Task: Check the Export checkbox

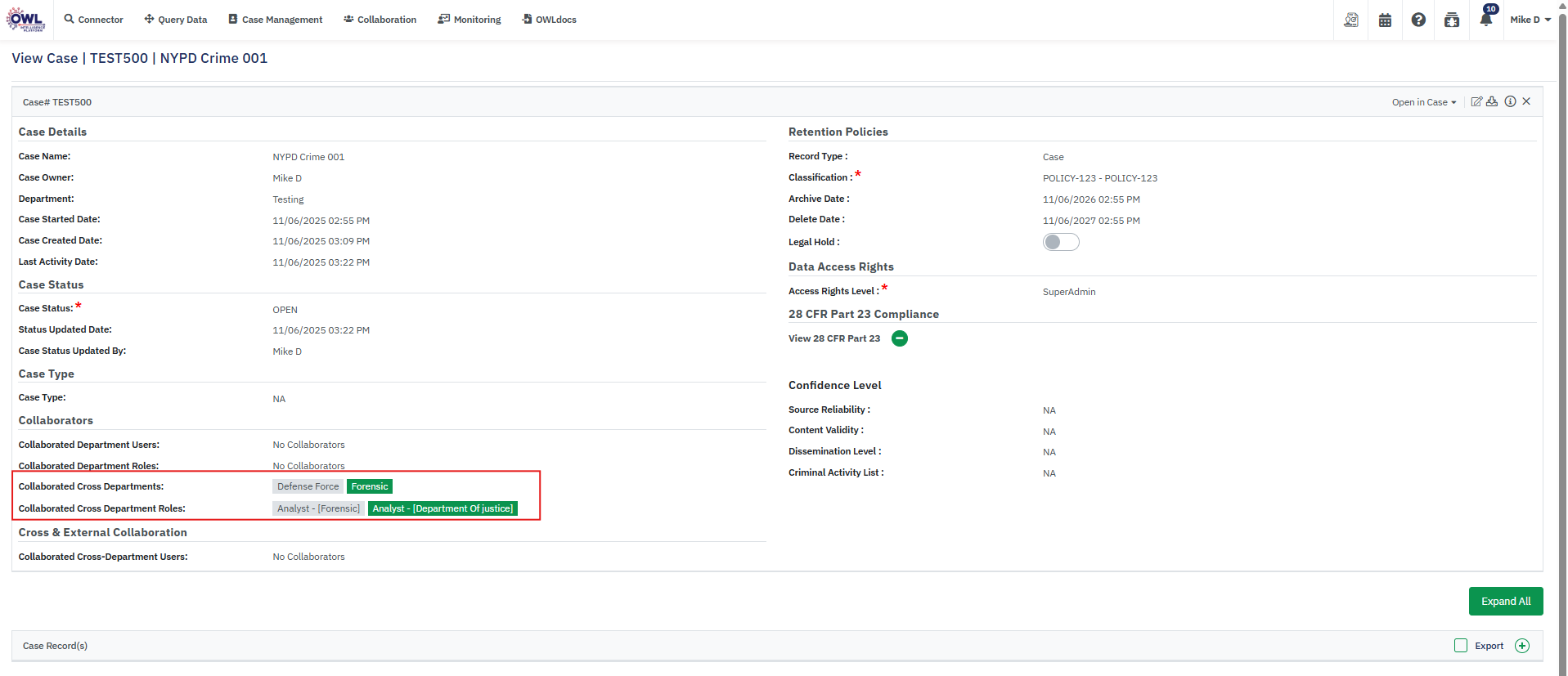Action: coord(1461,646)
